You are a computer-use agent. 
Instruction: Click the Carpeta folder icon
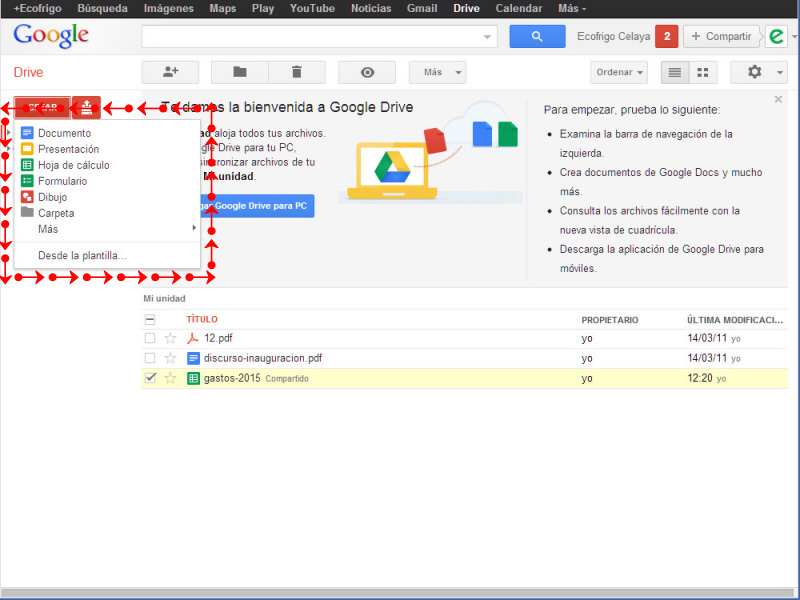coord(27,212)
